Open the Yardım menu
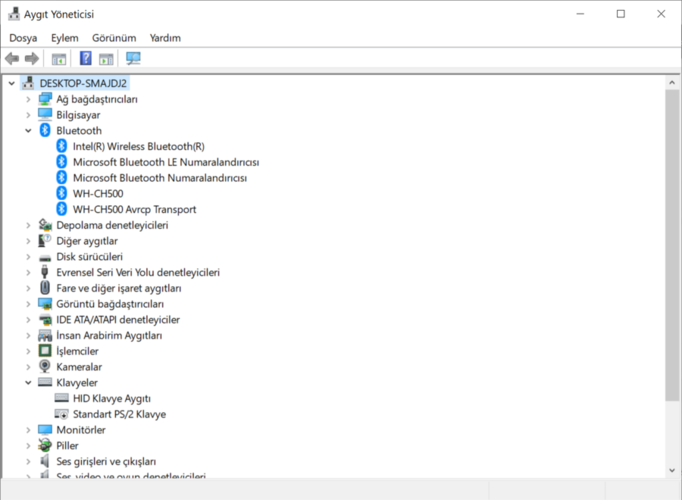682x500 pixels. tap(165, 38)
